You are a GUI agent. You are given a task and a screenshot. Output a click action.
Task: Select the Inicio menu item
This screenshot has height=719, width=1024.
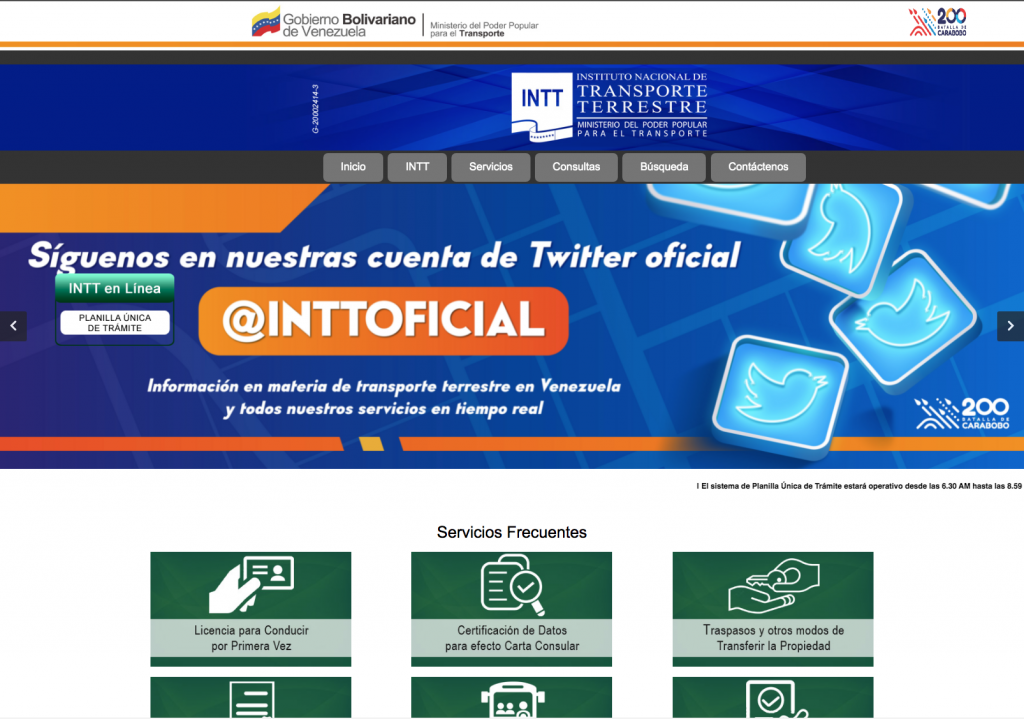(352, 167)
